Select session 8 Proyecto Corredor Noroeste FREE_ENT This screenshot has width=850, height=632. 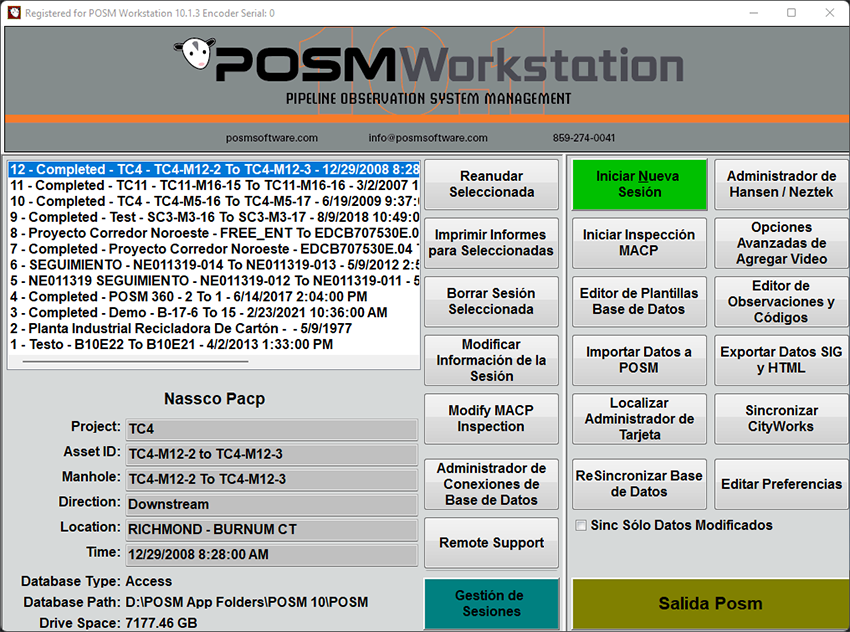214,233
